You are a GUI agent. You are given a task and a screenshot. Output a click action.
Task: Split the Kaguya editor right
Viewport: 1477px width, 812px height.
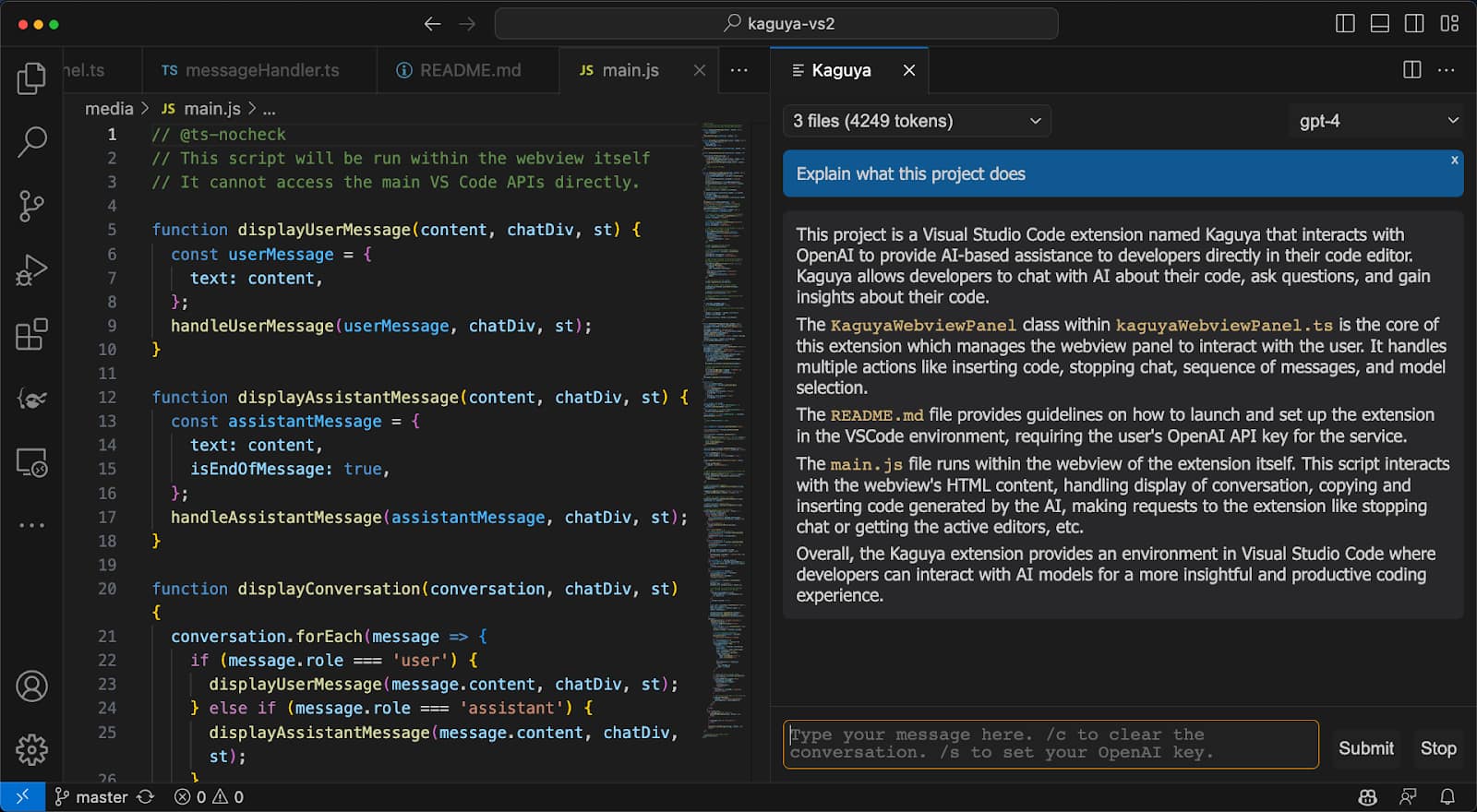(1411, 70)
